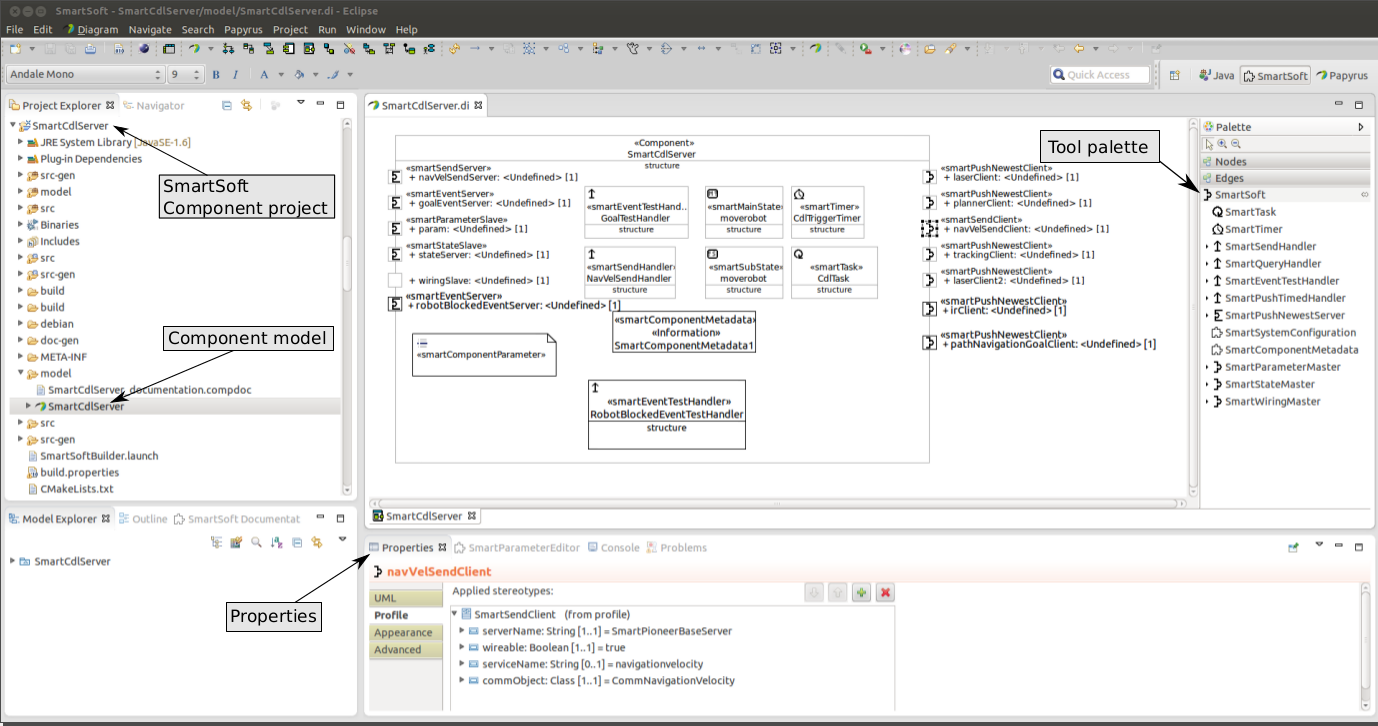Expand the debian folder

pyautogui.click(x=20, y=324)
